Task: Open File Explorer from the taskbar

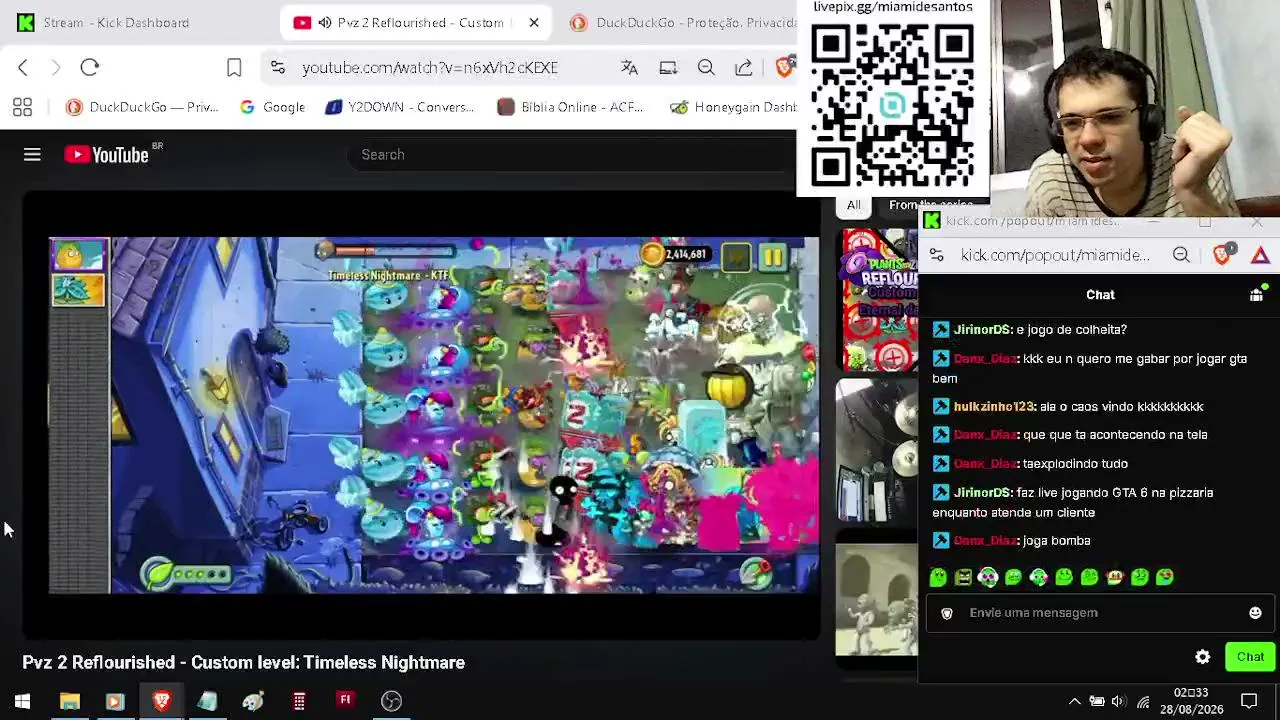Action: coord(69,701)
